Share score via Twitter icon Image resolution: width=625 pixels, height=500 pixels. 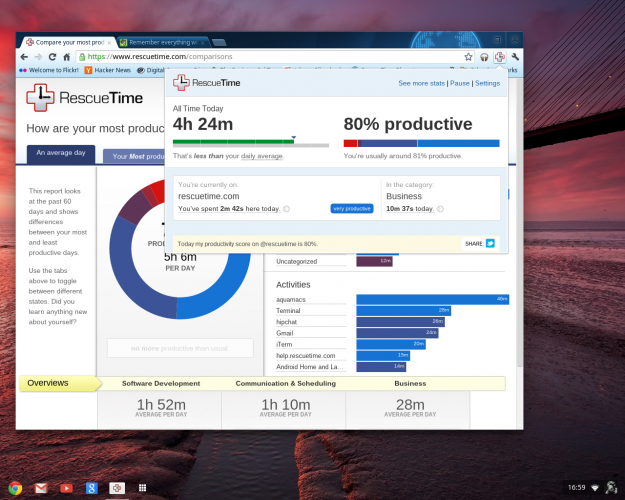pos(490,243)
